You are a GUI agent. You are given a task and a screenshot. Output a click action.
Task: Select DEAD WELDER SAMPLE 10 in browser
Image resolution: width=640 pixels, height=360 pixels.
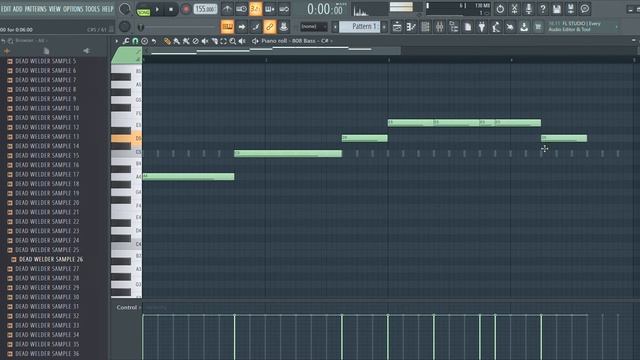pos(47,108)
